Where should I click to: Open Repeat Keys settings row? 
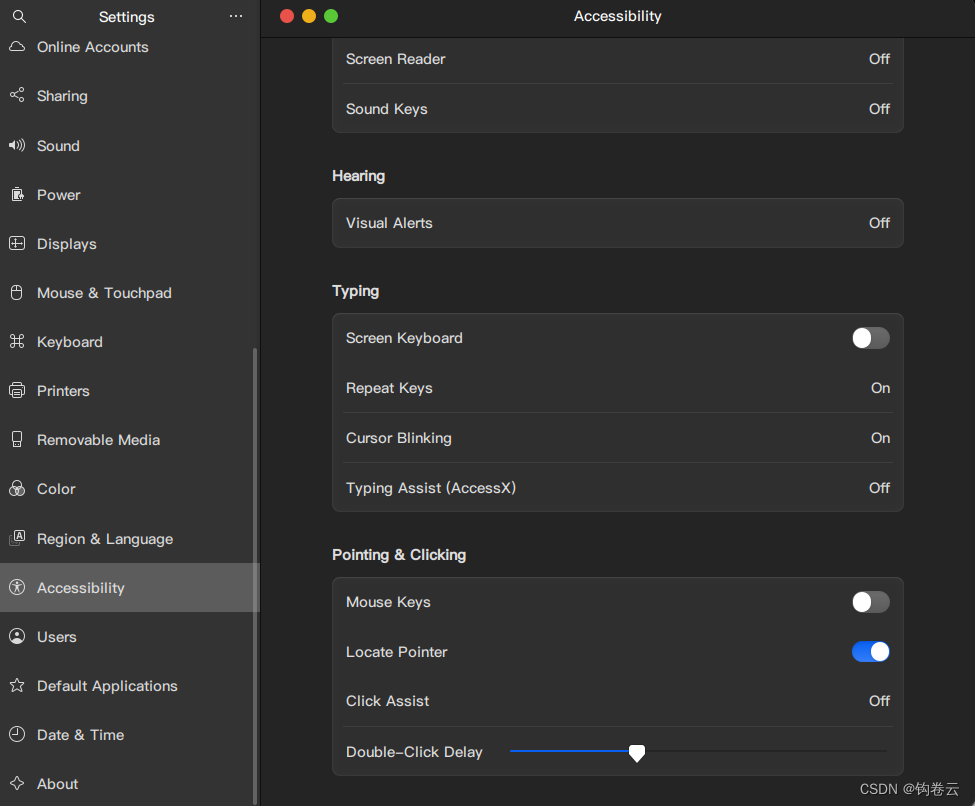[x=617, y=388]
